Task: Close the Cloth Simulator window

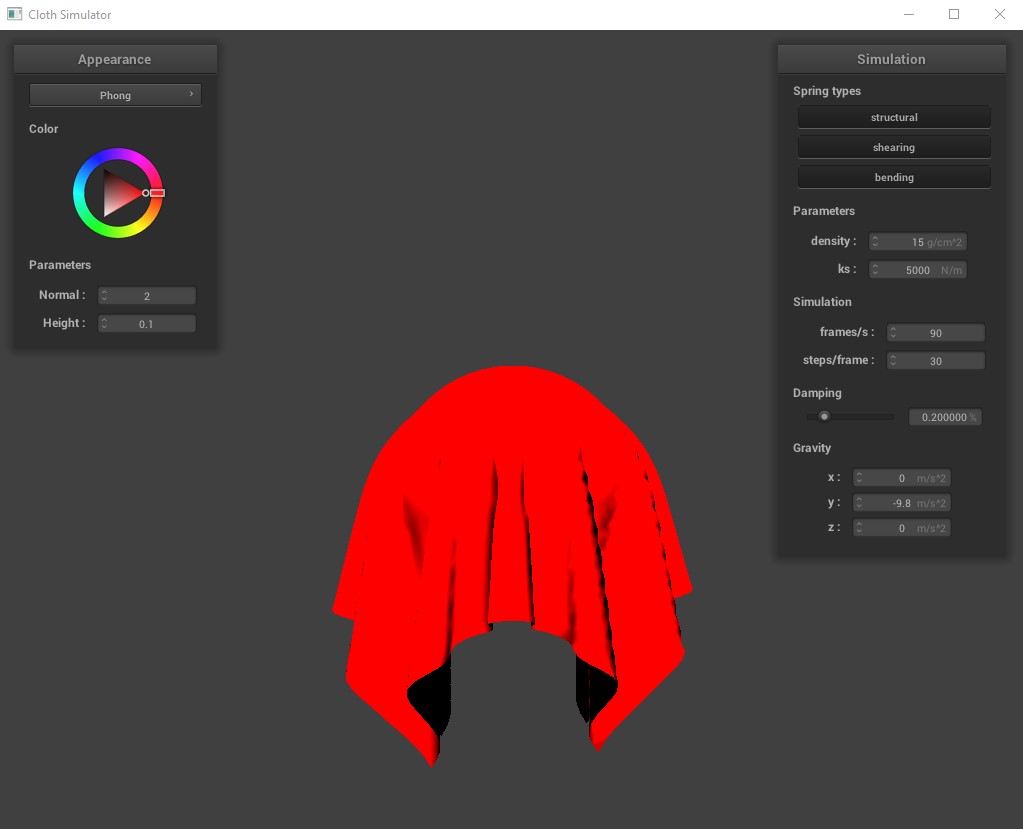Action: pyautogui.click(x=1000, y=14)
